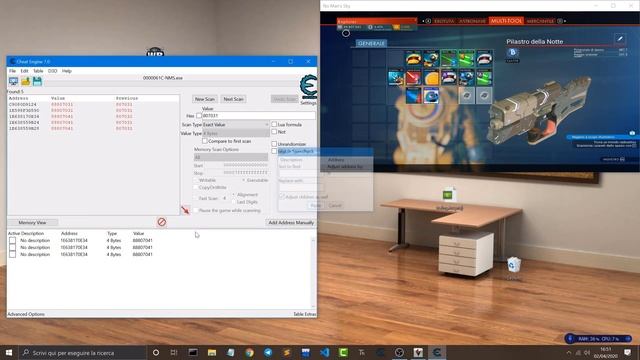Open File menu in Cheat Engine
The width and height of the screenshot is (640, 360).
pos(13,71)
